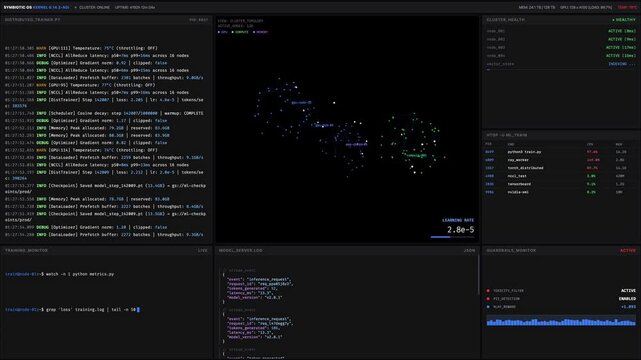The width and height of the screenshot is (641, 360).
Task: Select the node_002 row in Cluster Health
Action: coord(561,39)
